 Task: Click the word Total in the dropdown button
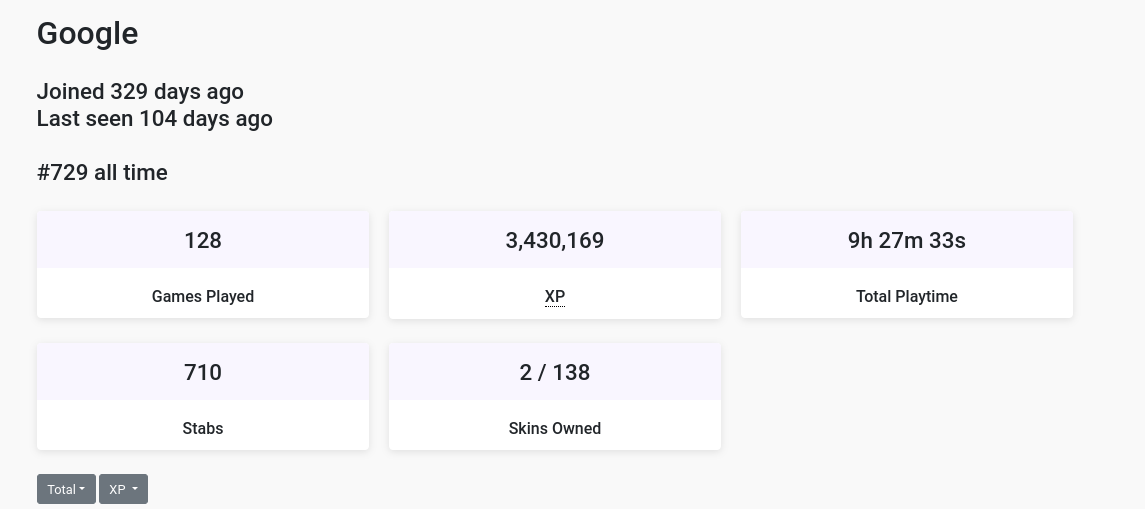[61, 489]
